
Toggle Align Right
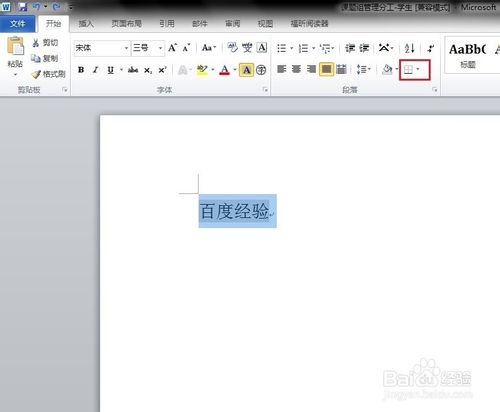[x=311, y=69]
